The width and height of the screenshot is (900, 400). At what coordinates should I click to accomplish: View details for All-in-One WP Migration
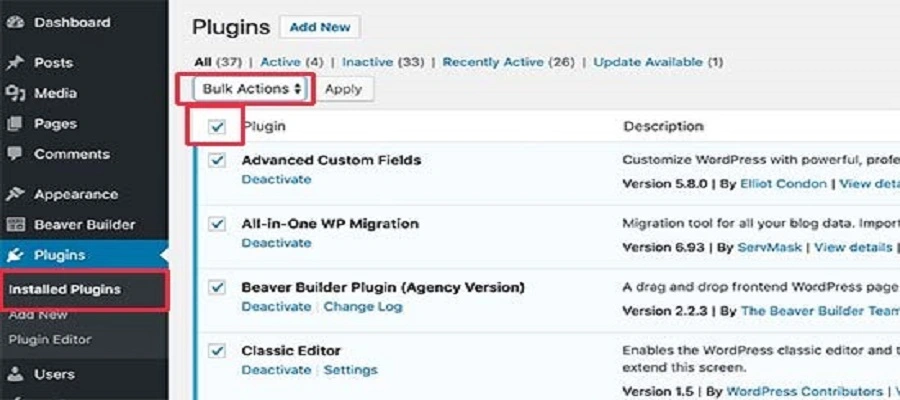pyautogui.click(x=853, y=247)
